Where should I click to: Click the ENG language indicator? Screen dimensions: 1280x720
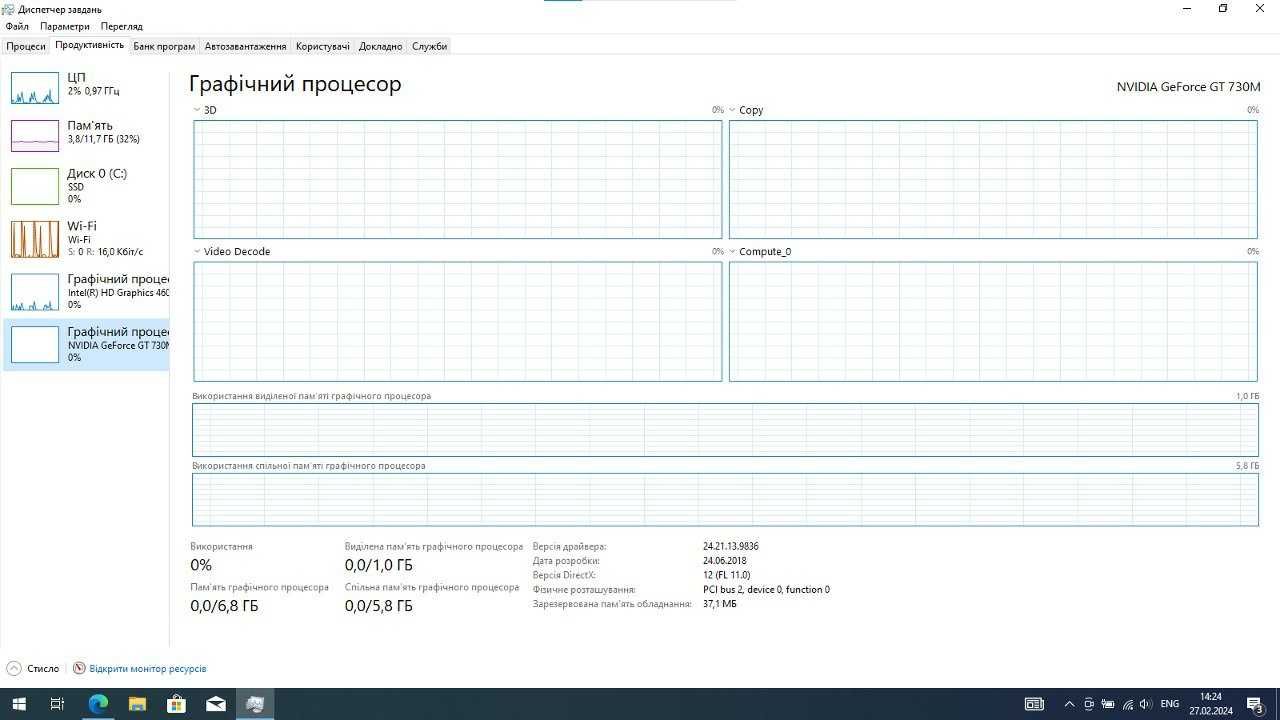click(x=1169, y=704)
